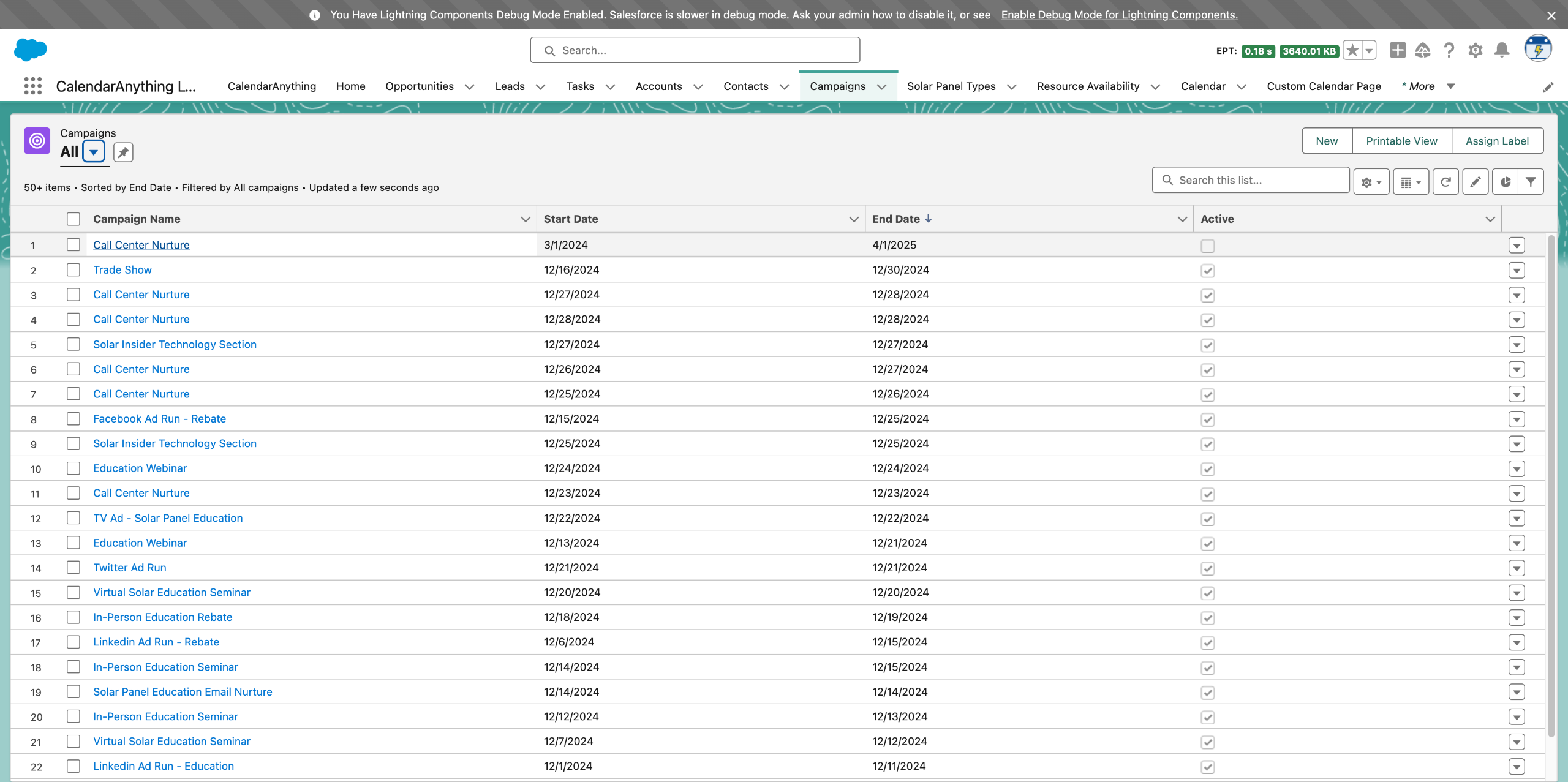Image resolution: width=1568 pixels, height=782 pixels.
Task: Show the charts panel icon
Action: pyautogui.click(x=1506, y=182)
